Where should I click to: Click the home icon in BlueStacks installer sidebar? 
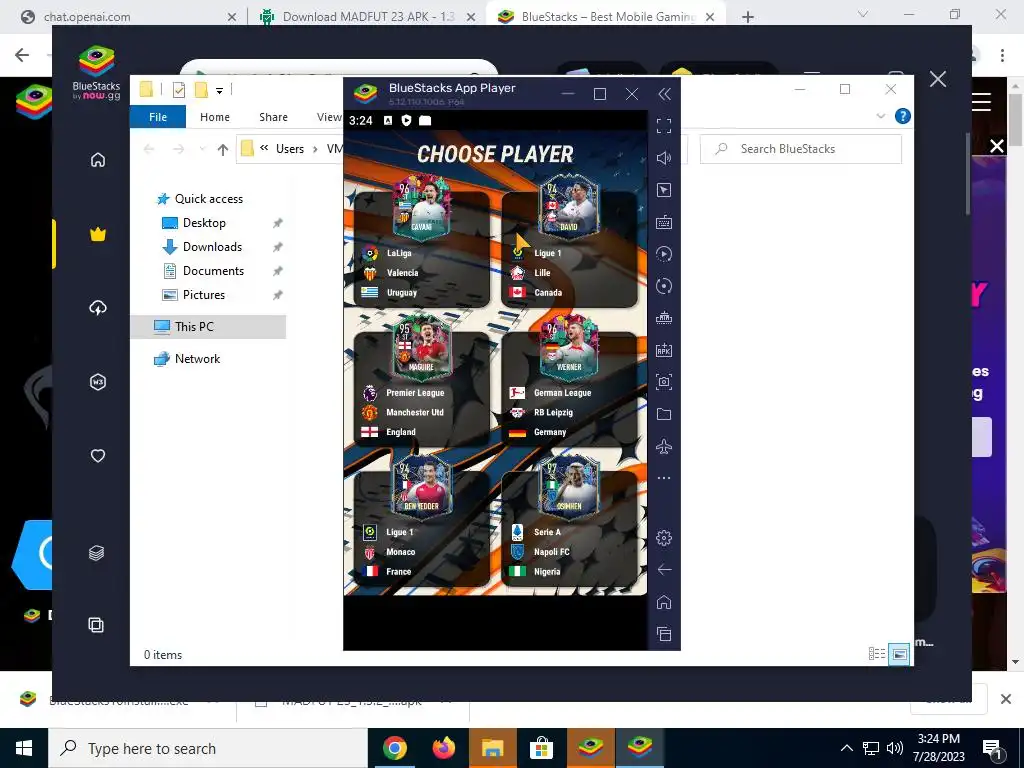[x=97, y=160]
